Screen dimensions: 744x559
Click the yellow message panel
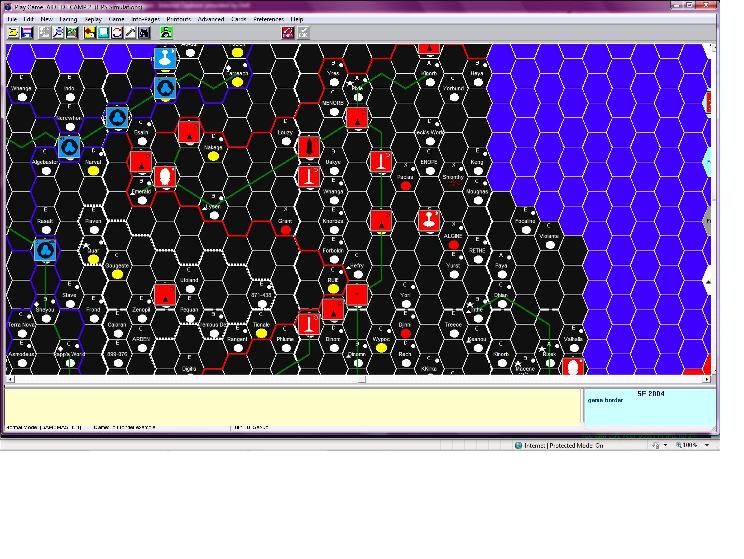293,406
